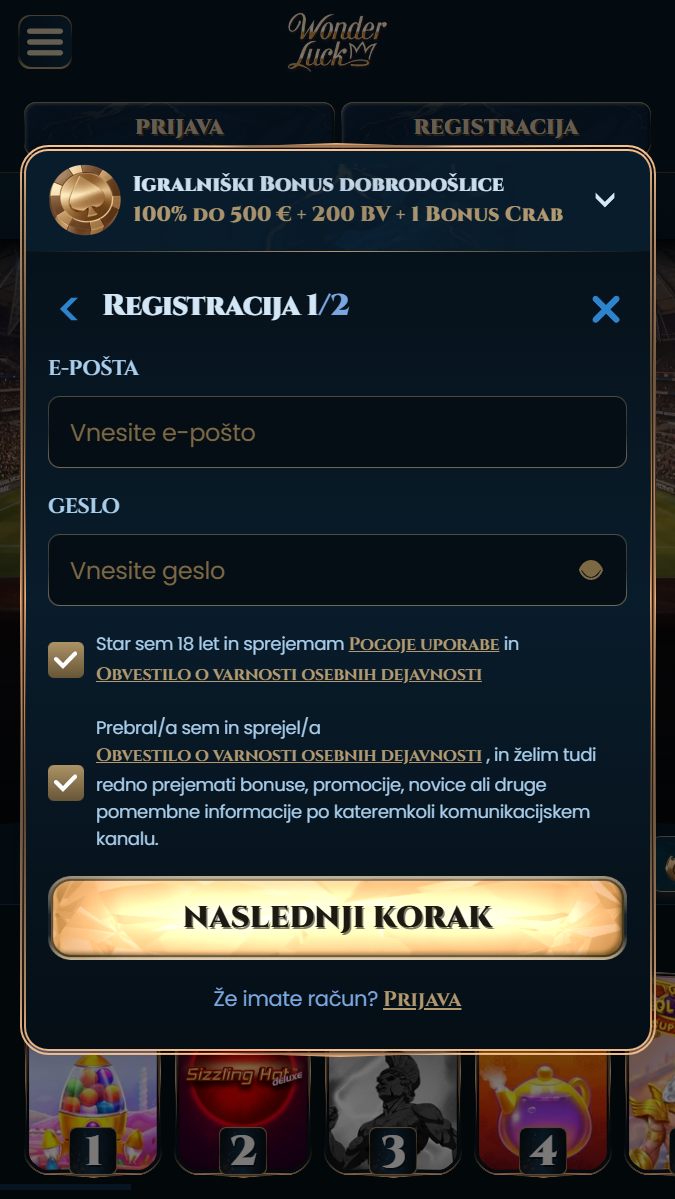Show password with the eye icon
675x1199 pixels.
[590, 570]
